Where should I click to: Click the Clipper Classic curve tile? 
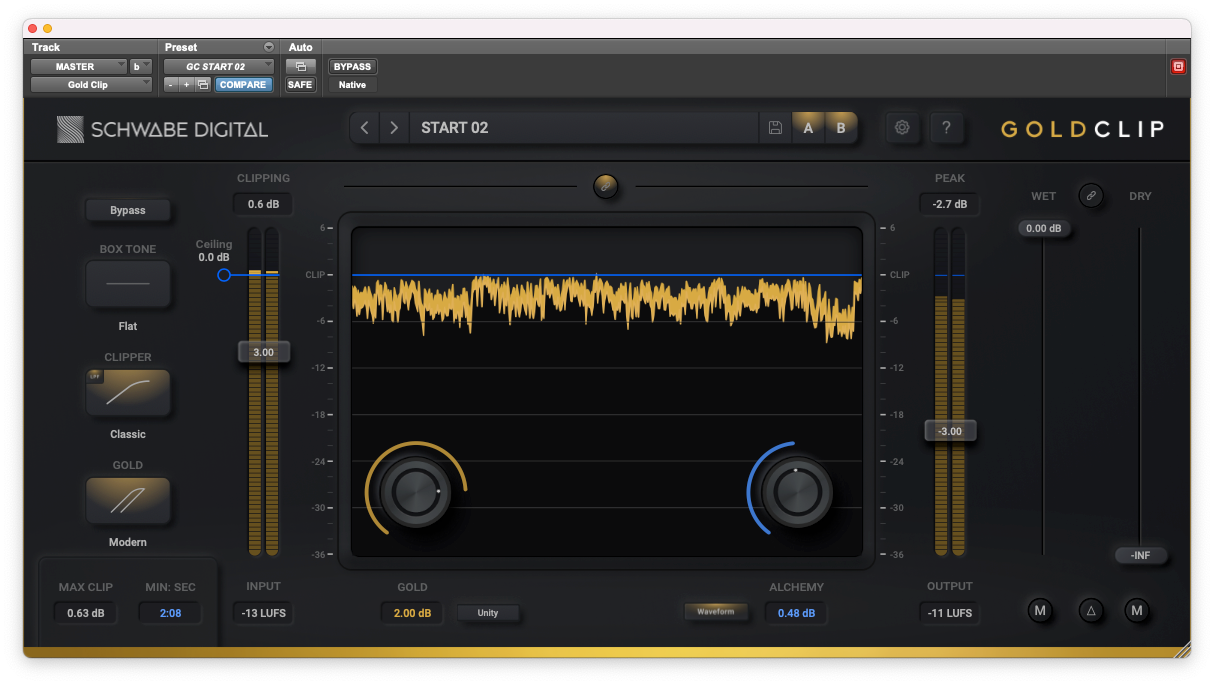(128, 392)
